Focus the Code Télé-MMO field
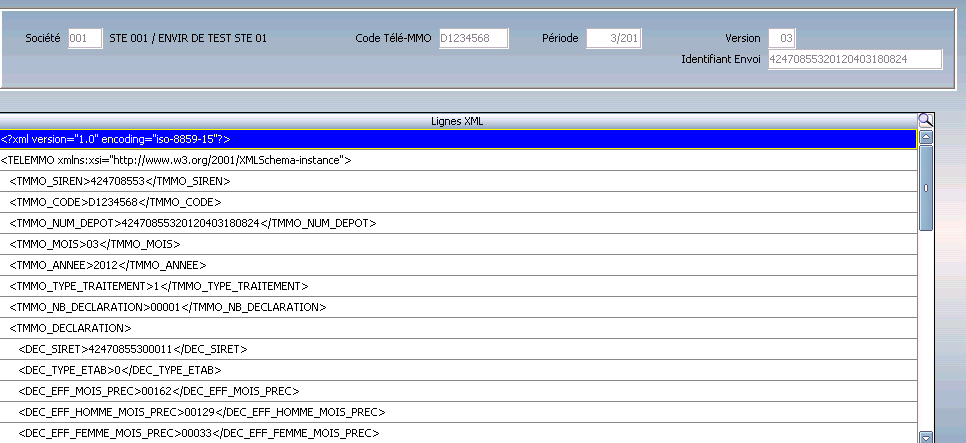Viewport: 966px width, 443px height. (x=473, y=38)
